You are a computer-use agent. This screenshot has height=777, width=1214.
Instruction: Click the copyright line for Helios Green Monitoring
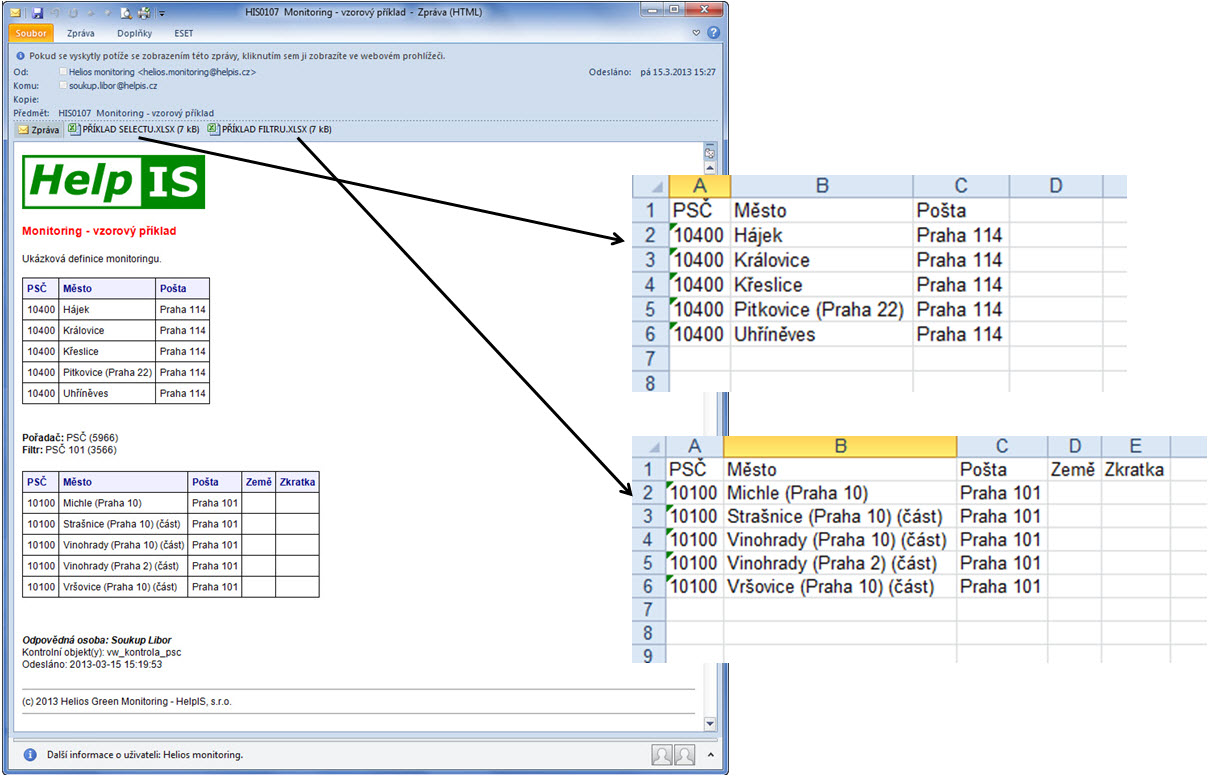pos(127,701)
